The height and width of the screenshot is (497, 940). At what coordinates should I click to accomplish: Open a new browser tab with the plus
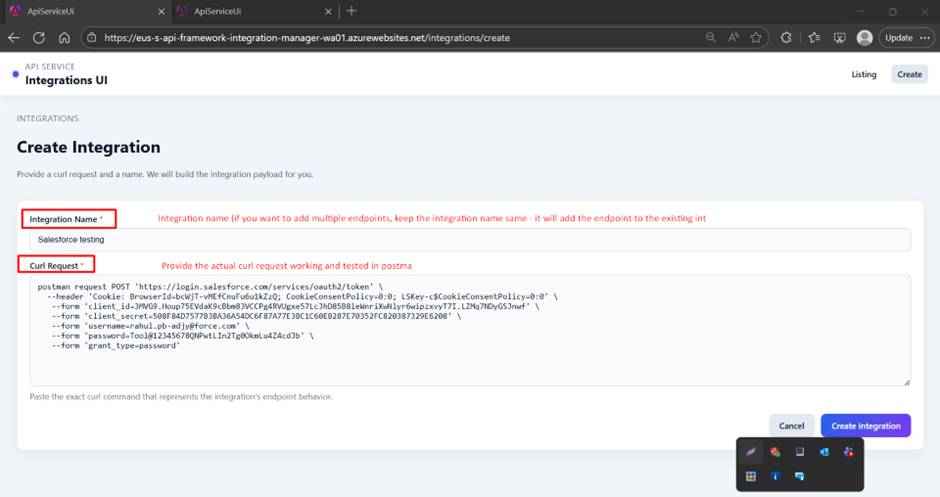click(351, 11)
